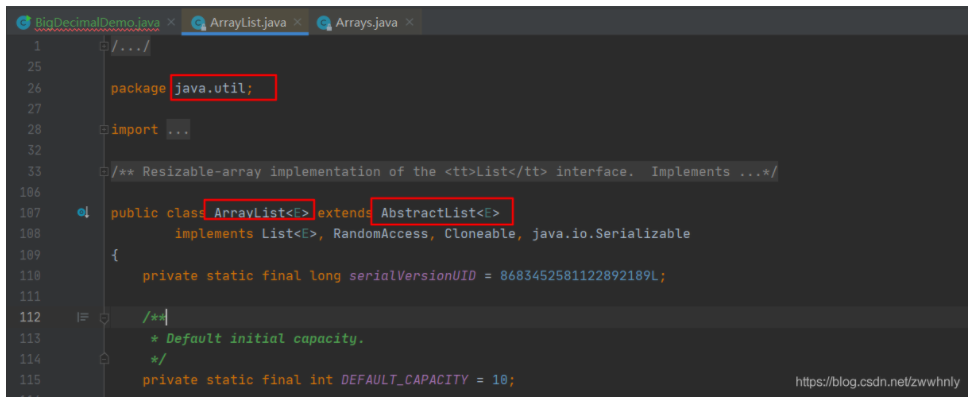The image size is (974, 404).
Task: Click java.util package name
Action: click(x=210, y=88)
